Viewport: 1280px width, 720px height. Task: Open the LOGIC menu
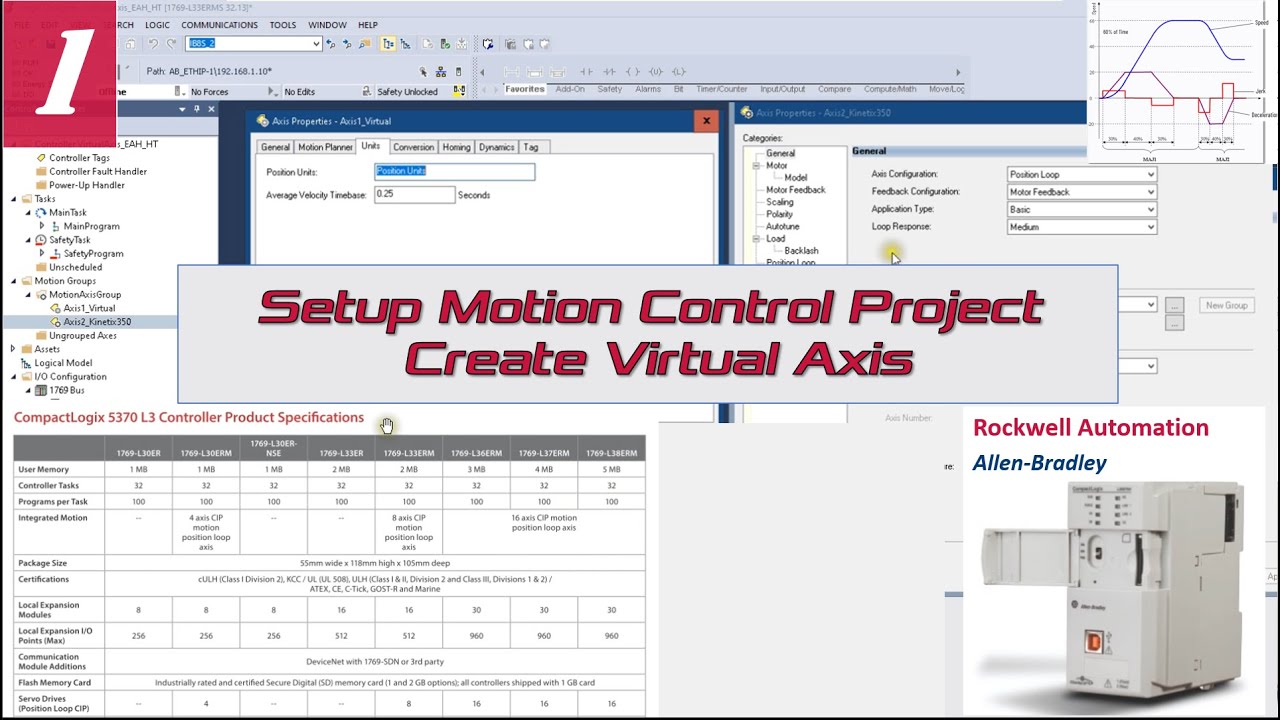pos(157,25)
